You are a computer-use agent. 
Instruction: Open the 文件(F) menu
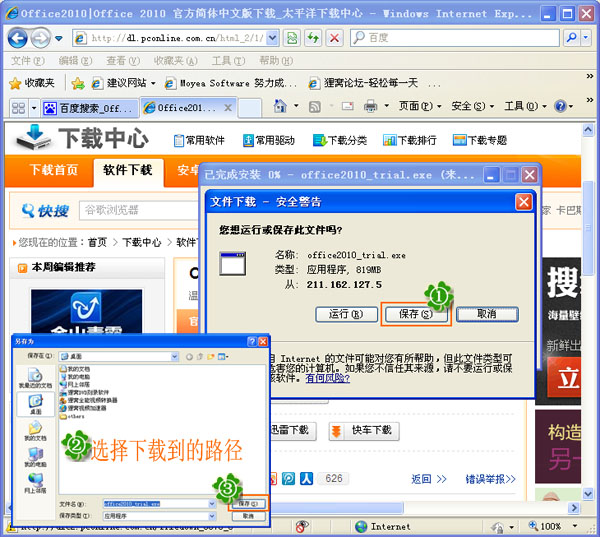28,60
